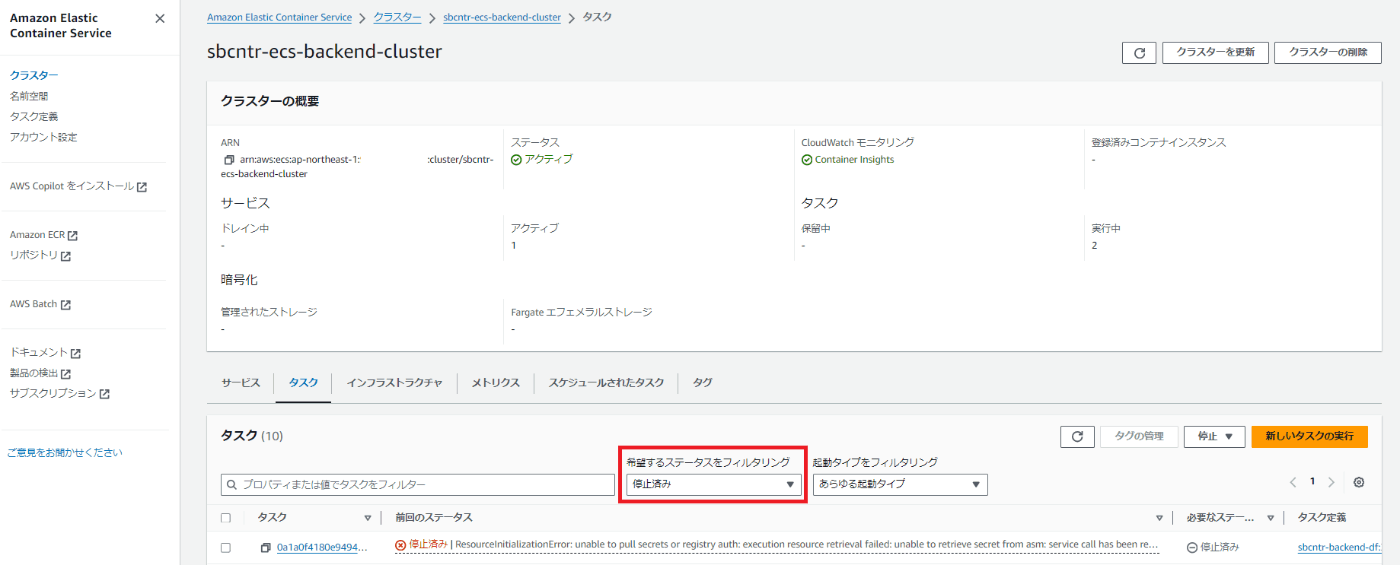Click external link icon beside AWS Copilot
This screenshot has height=565, width=1400.
point(142,187)
